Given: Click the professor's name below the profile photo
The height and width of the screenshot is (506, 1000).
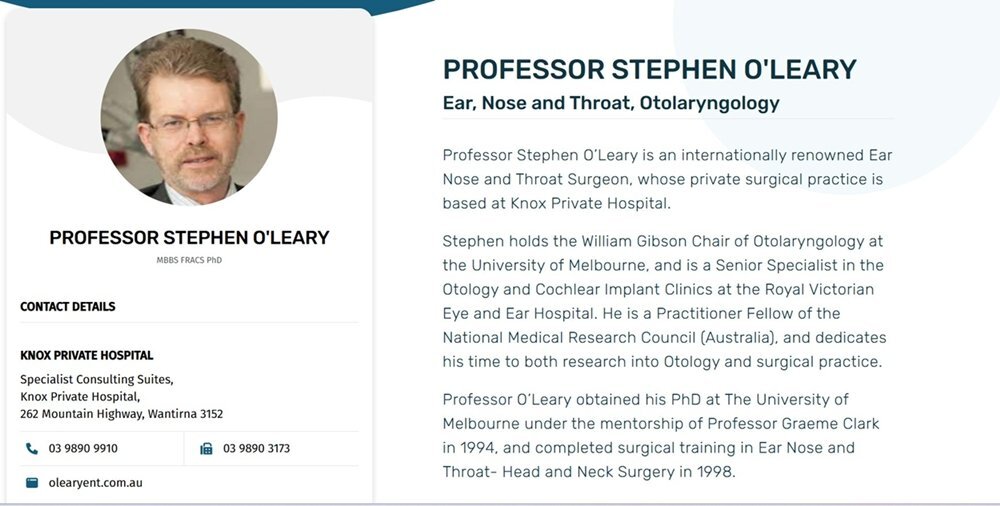Looking at the screenshot, I should tap(189, 238).
